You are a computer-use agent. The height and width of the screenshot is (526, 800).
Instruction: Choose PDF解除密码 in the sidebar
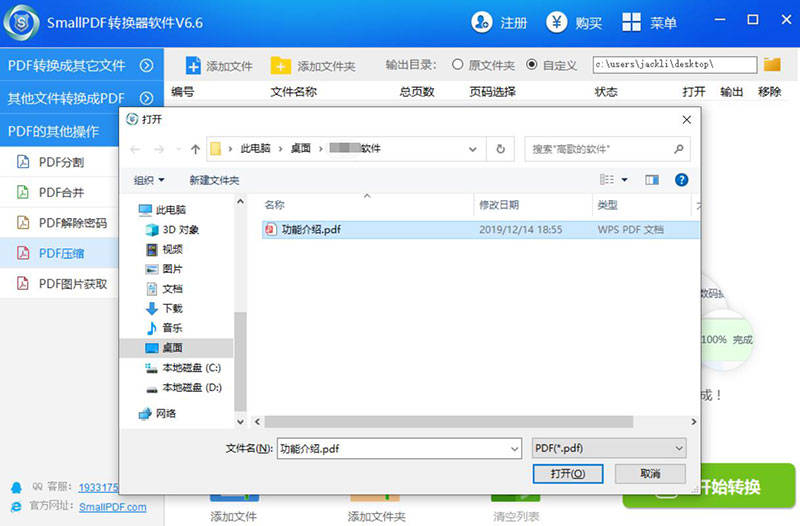click(59, 223)
